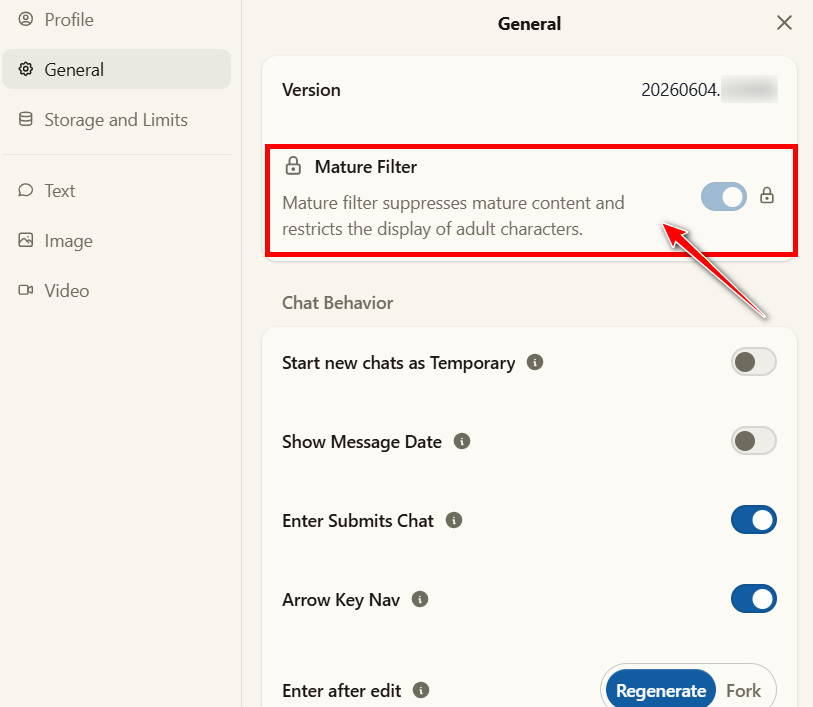Viewport: 813px width, 707px height.
Task: Click the Image picture icon
Action: 25,240
